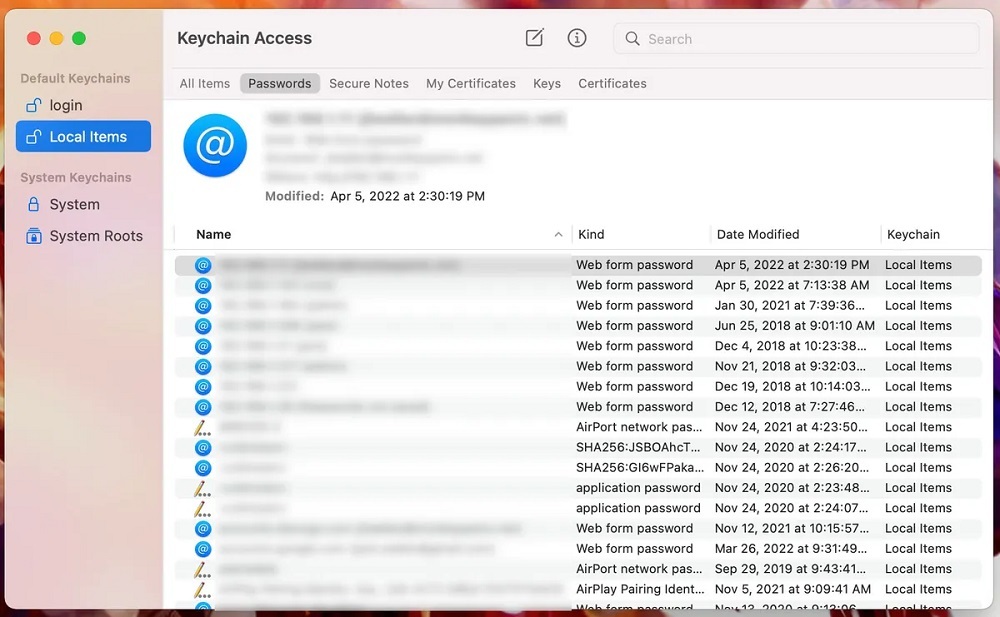The image size is (1000, 617).
Task: Switch to the All Items tab
Action: pos(205,84)
